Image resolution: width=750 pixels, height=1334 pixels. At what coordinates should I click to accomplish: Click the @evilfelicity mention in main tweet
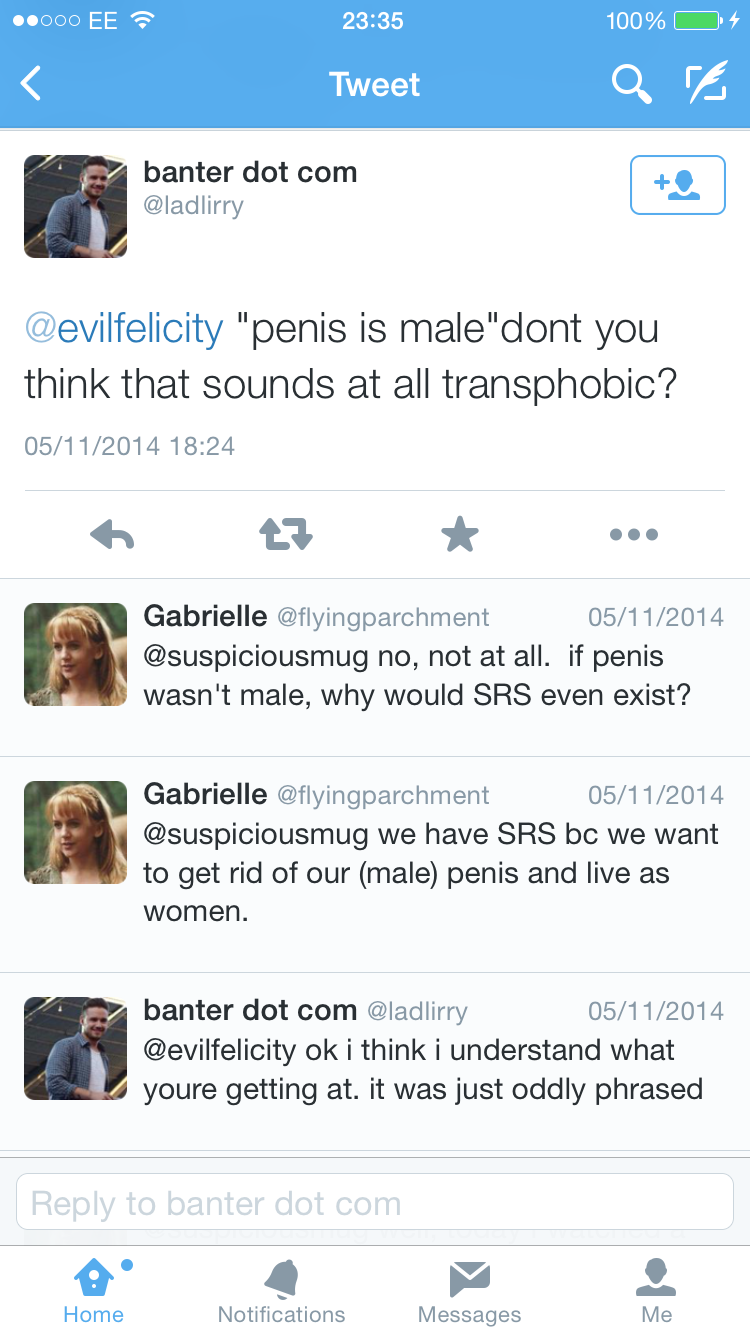point(124,329)
